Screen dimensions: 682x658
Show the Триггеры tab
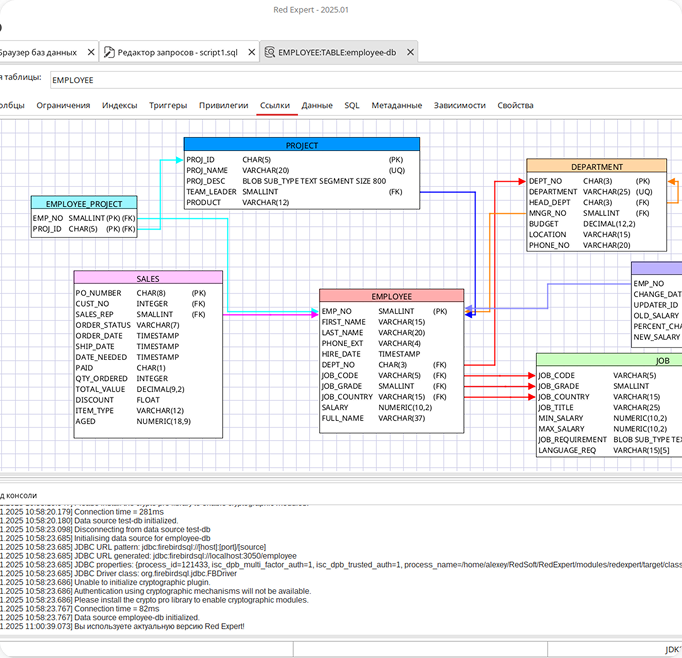168,105
